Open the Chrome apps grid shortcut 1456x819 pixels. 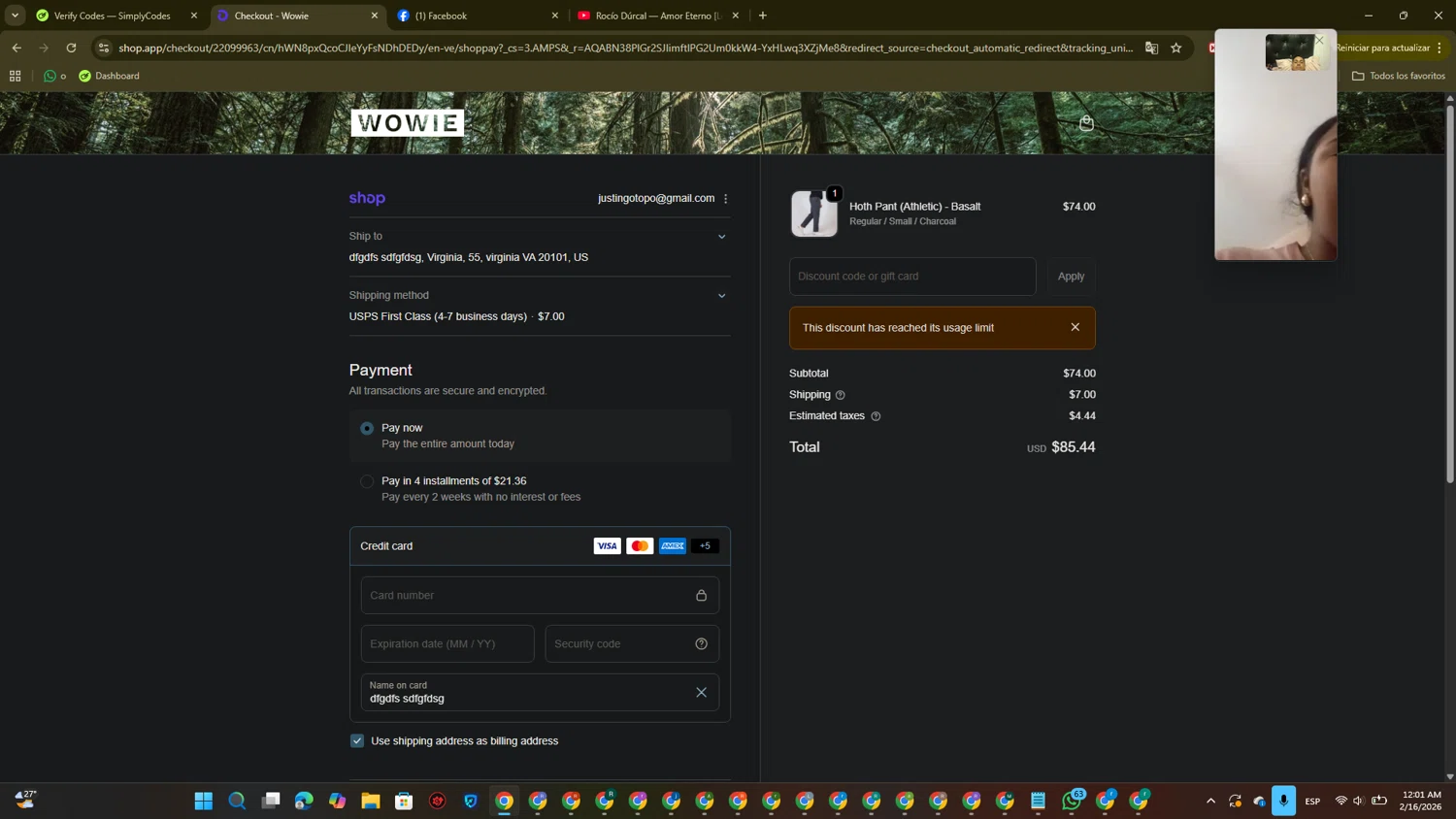click(15, 76)
